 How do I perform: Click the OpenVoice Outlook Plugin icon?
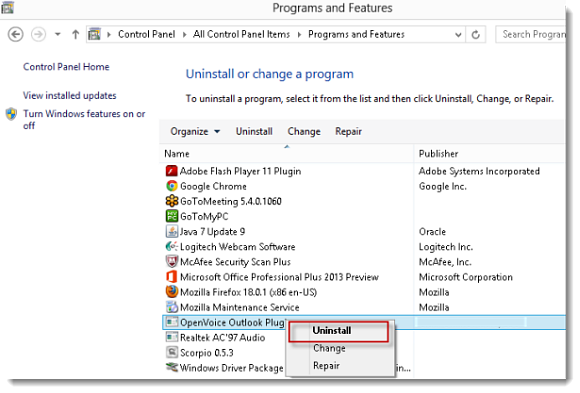coord(172,322)
